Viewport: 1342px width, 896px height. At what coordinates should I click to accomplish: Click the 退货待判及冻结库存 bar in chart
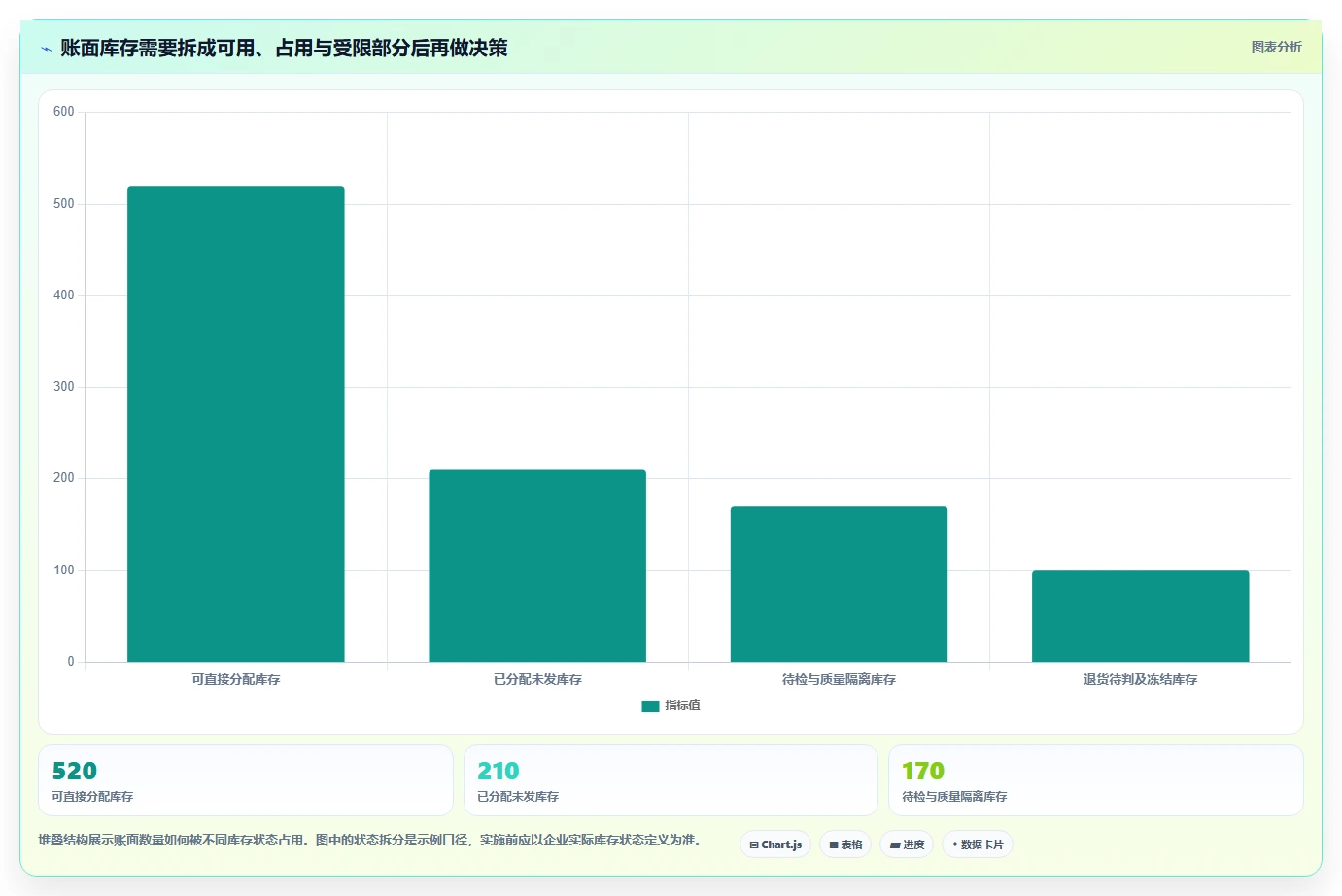1141,616
